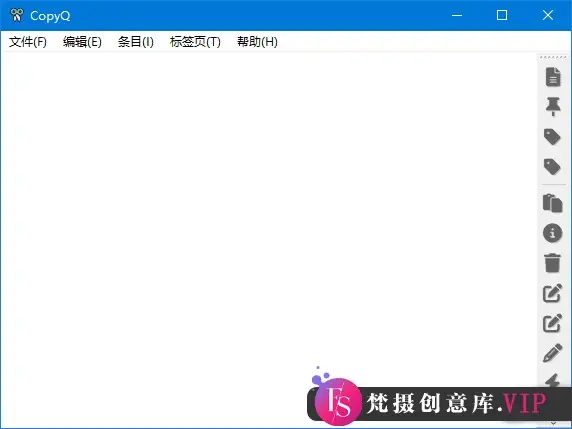Image resolution: width=572 pixels, height=429 pixels.
Task: Maximize the CopyQ window
Action: coord(502,15)
